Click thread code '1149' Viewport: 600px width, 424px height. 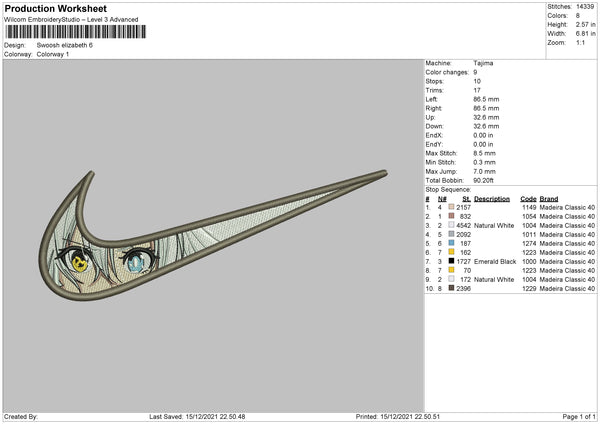coord(529,207)
